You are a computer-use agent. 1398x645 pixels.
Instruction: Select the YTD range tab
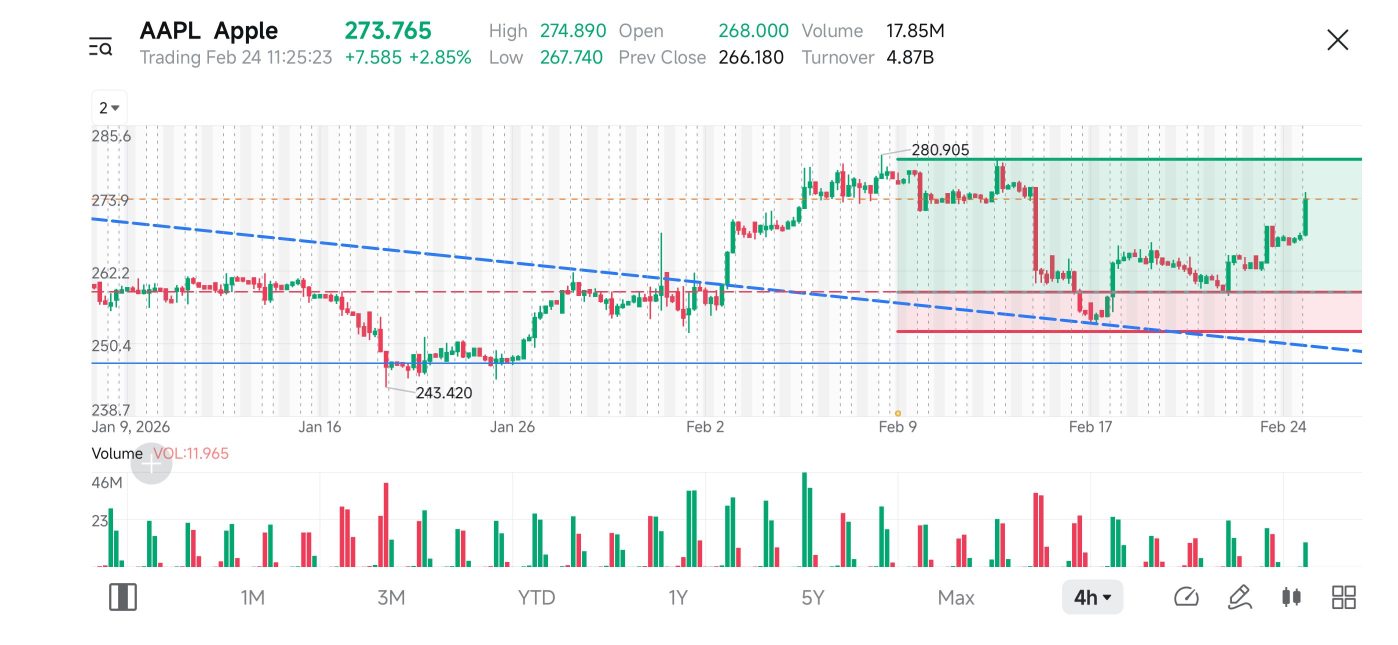tap(536, 598)
